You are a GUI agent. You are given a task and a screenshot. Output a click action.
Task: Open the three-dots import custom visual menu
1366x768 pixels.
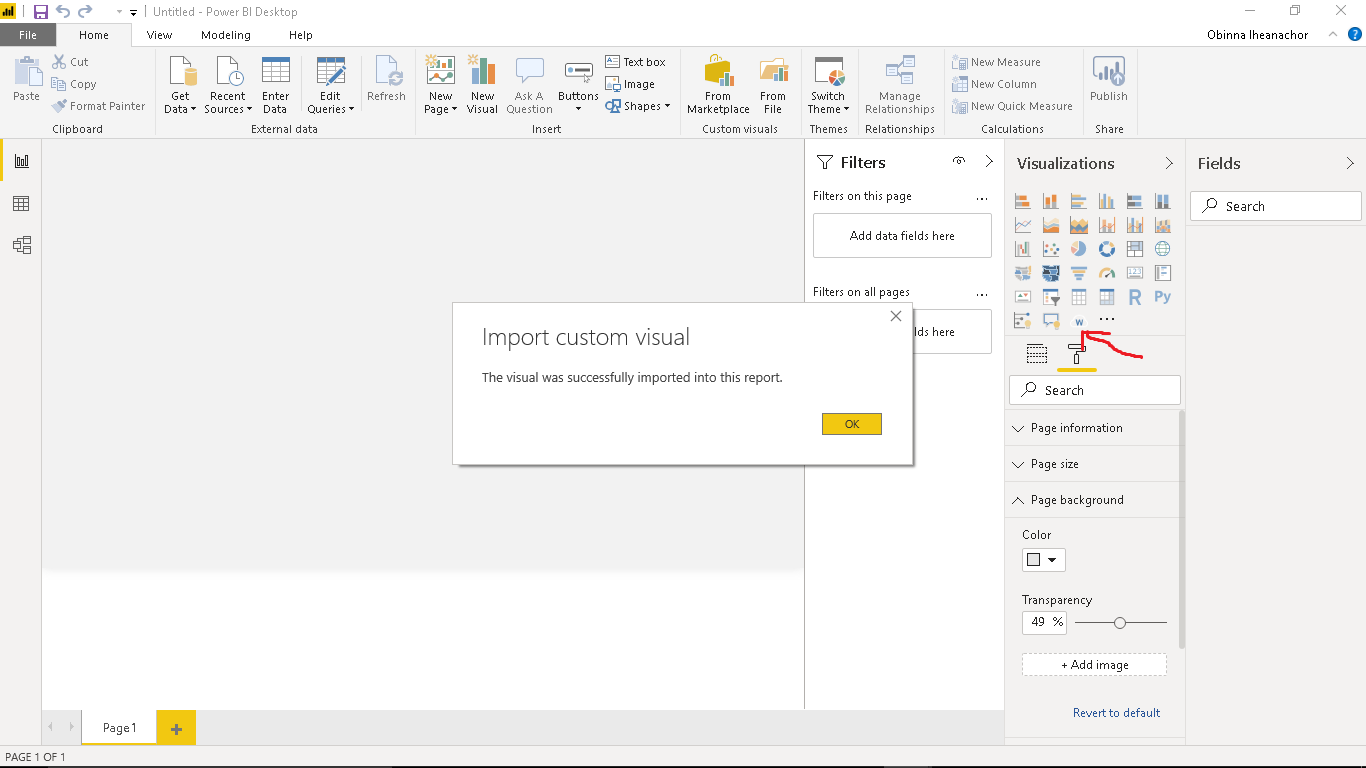click(x=1106, y=320)
